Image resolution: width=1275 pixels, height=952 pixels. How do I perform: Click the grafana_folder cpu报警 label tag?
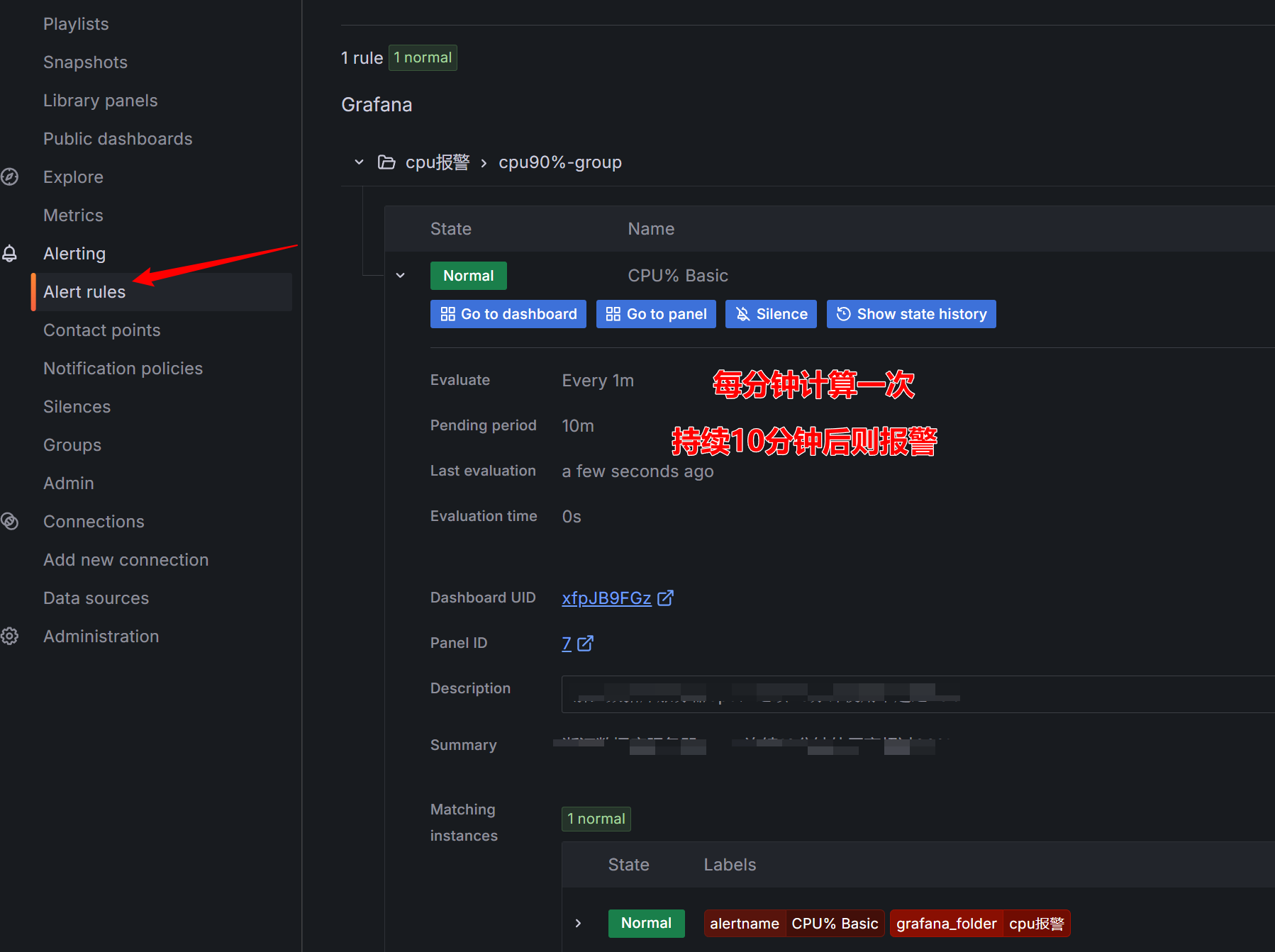980,924
